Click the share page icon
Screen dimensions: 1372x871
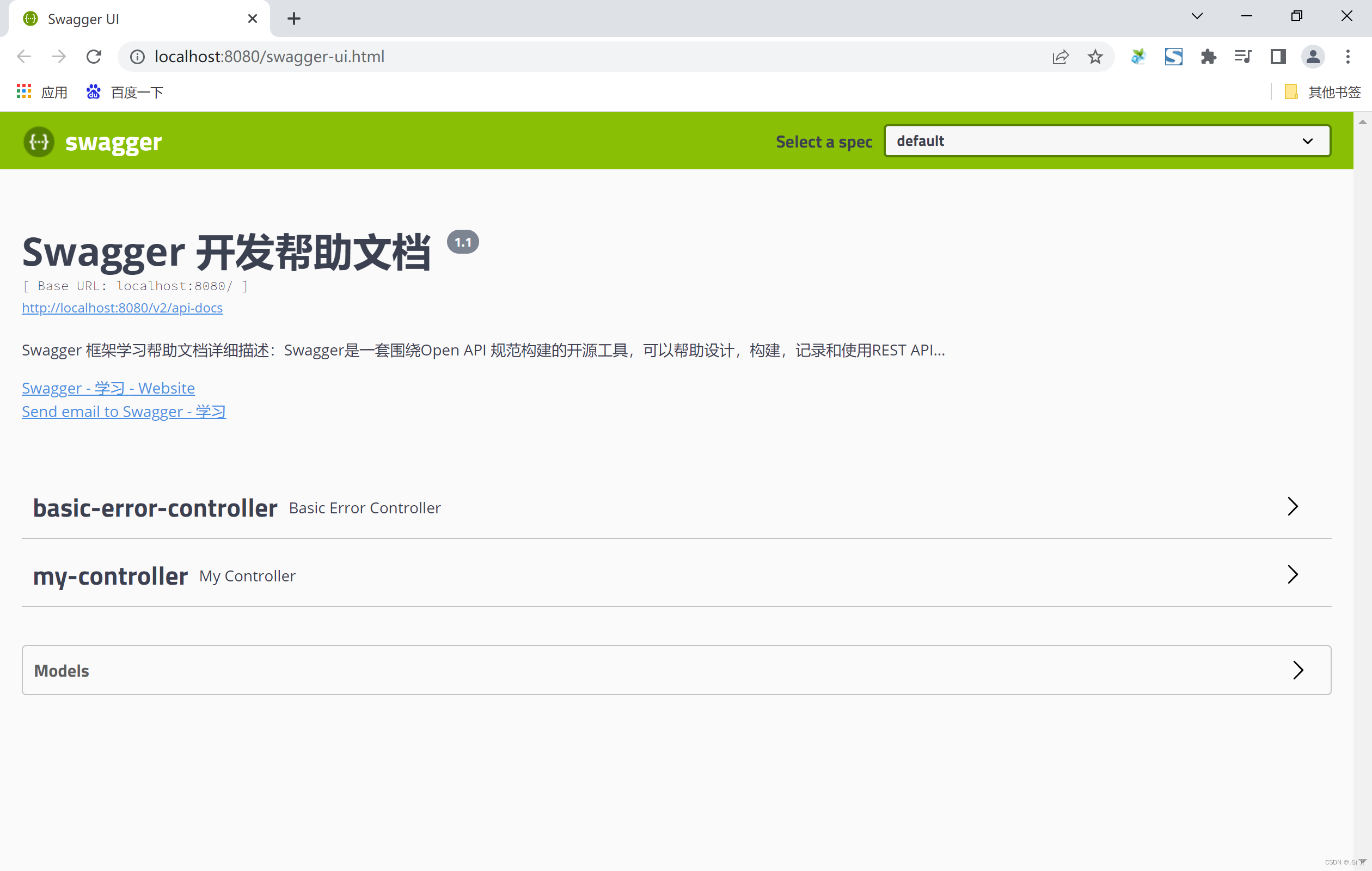pos(1060,57)
